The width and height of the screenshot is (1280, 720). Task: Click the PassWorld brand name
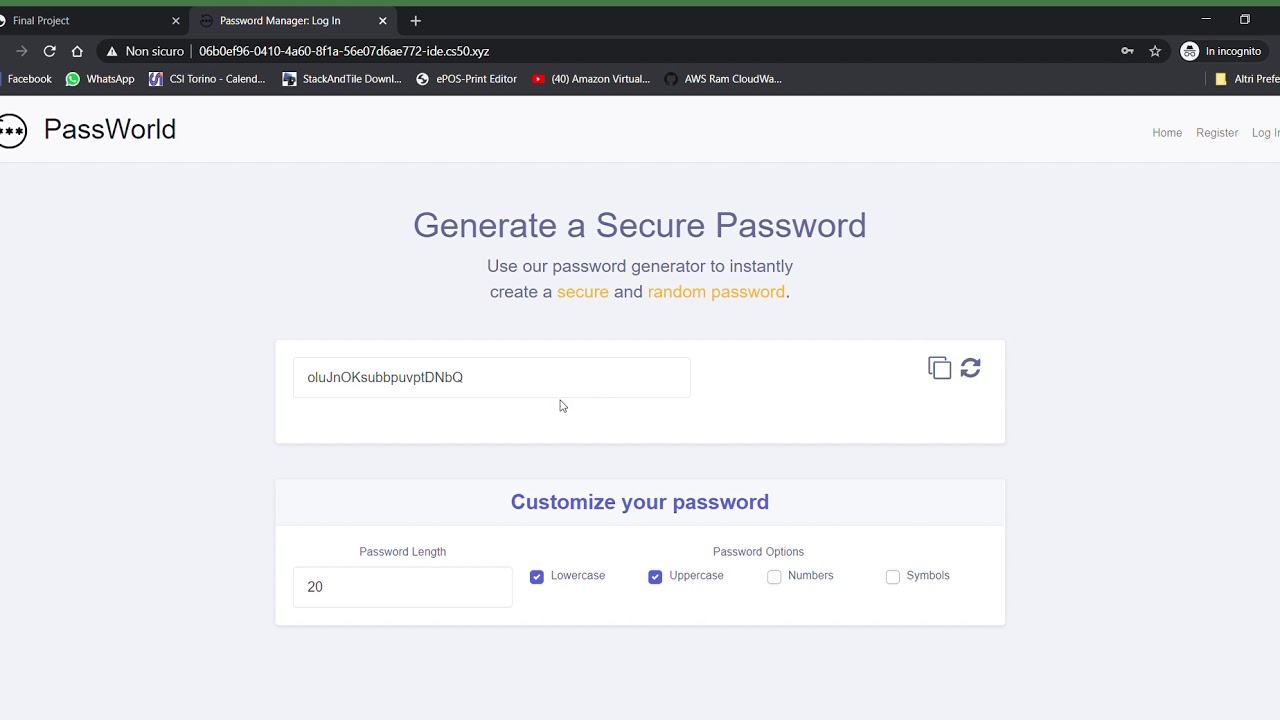110,129
